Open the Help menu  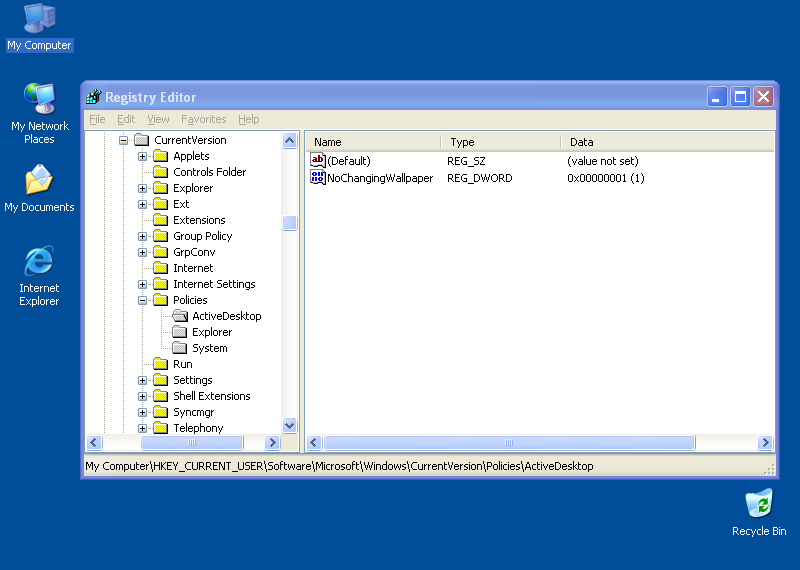(x=248, y=119)
